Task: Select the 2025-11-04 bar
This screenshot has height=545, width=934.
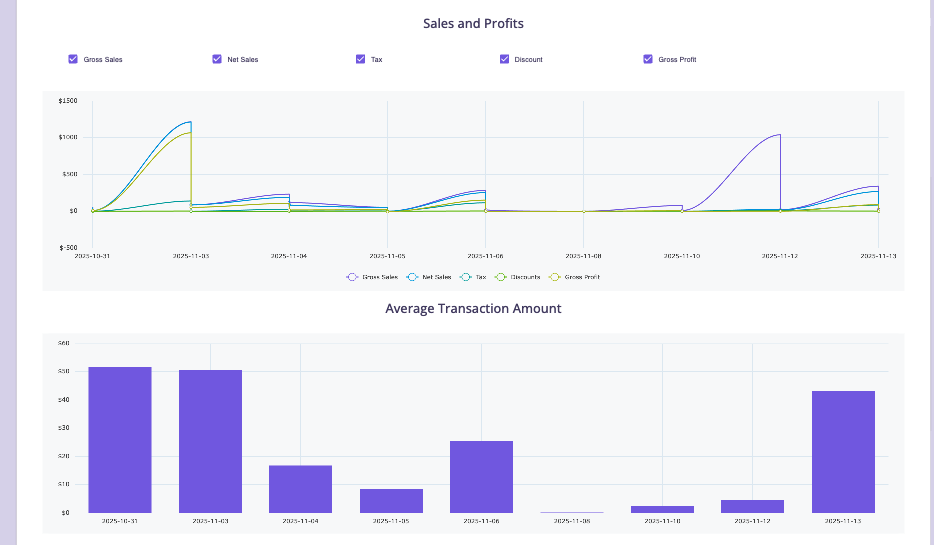Action: pyautogui.click(x=300, y=489)
